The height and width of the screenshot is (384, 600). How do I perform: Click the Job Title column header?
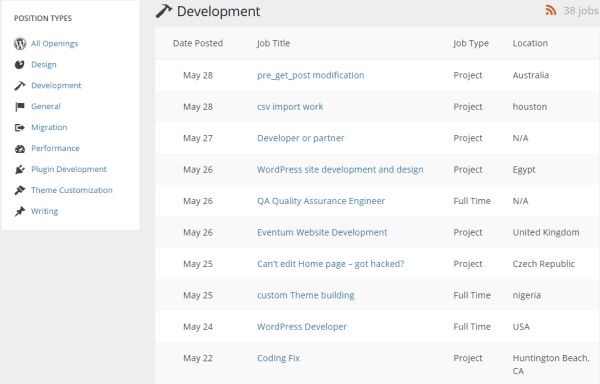274,43
